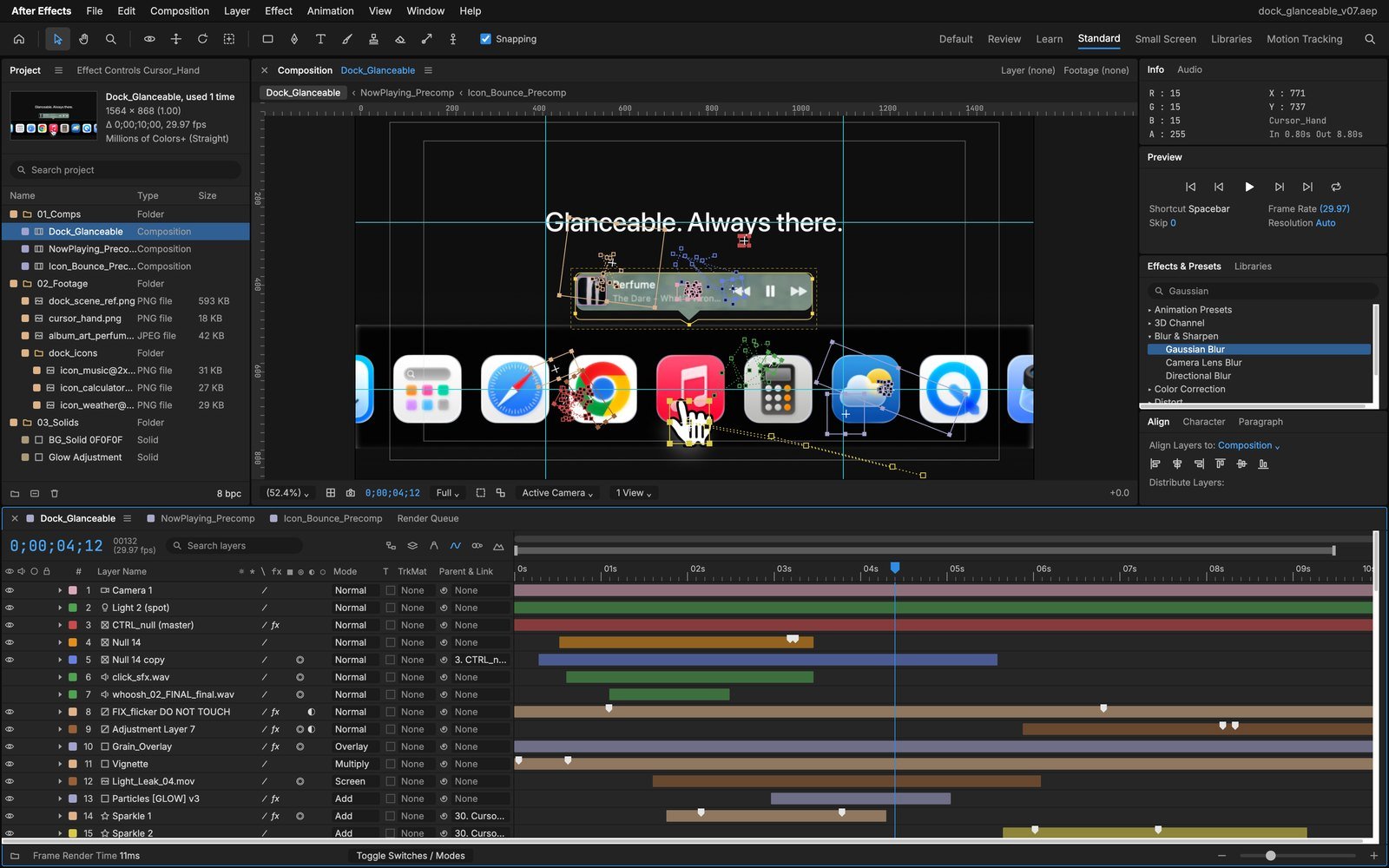Click the Shy layers hide icon in timeline

coord(434,546)
